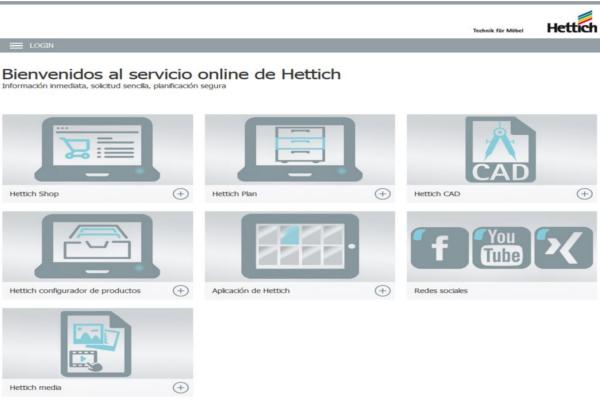Expand Aplicación de Hettich plus button
This screenshot has width=600, height=400.
[x=382, y=291]
